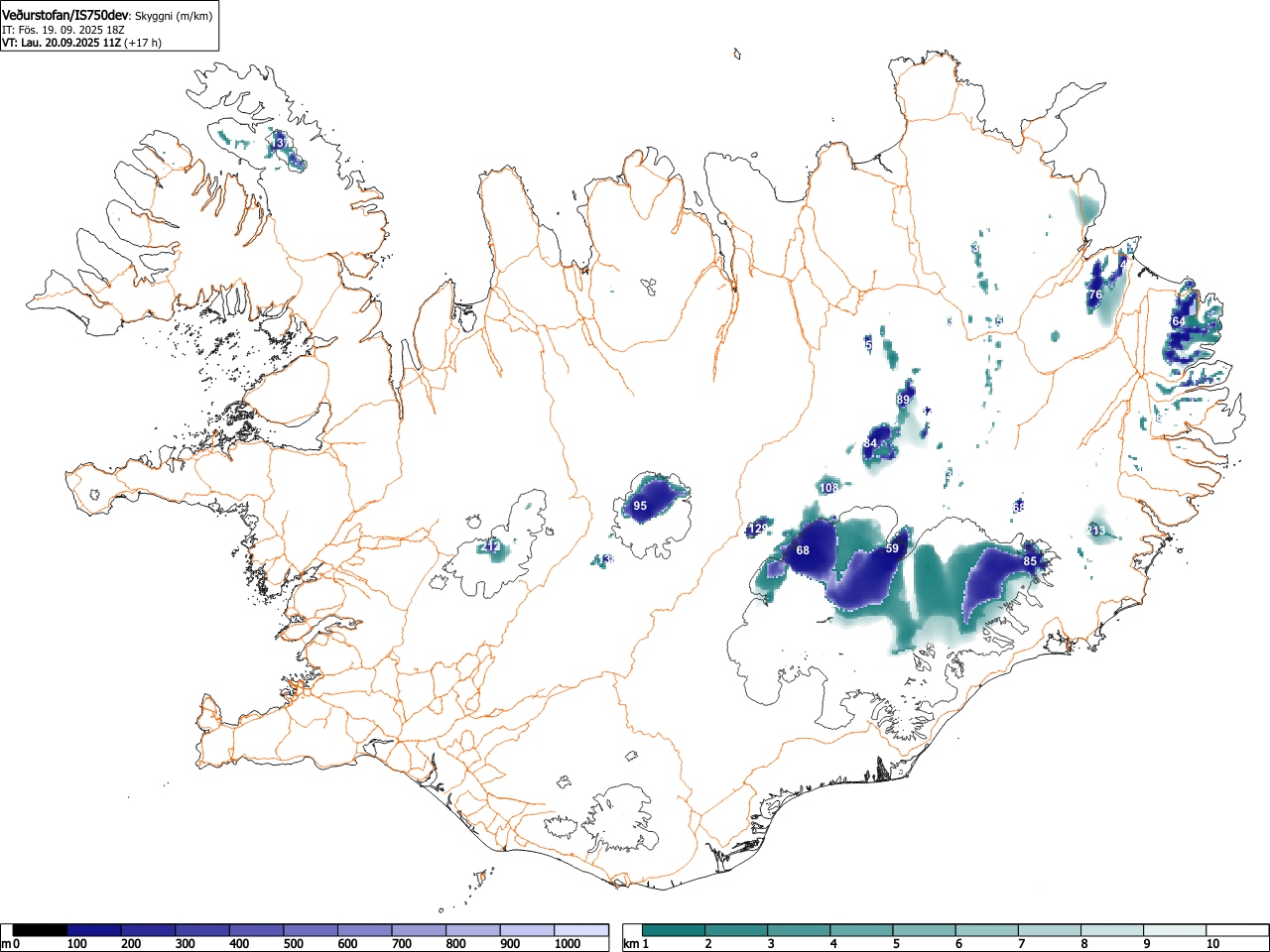Screen dimensions: 1270x952
Task: Click the '10' tick label on kilometers legend
Action: [1212, 944]
